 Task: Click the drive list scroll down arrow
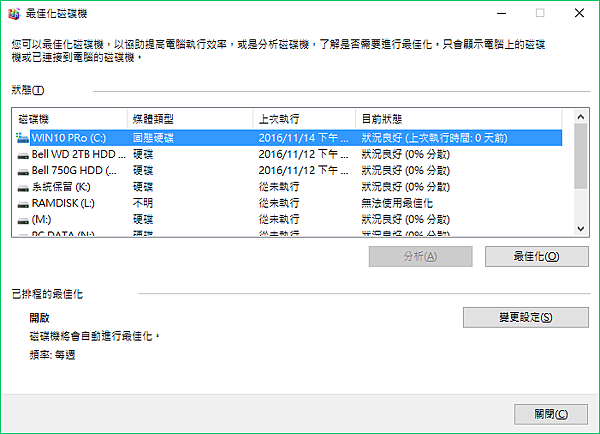click(x=581, y=229)
